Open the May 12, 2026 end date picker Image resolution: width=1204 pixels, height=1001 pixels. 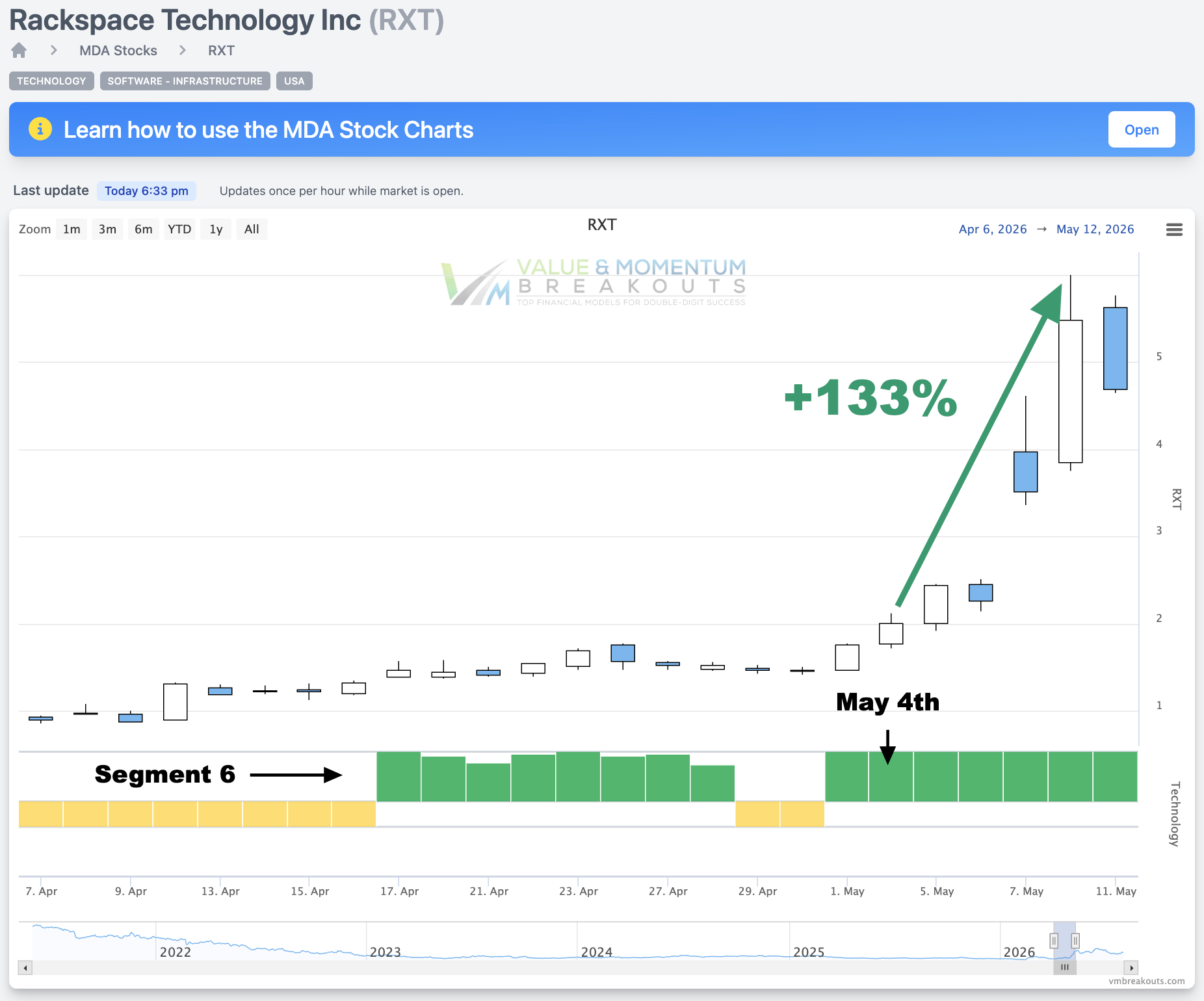click(x=1095, y=229)
